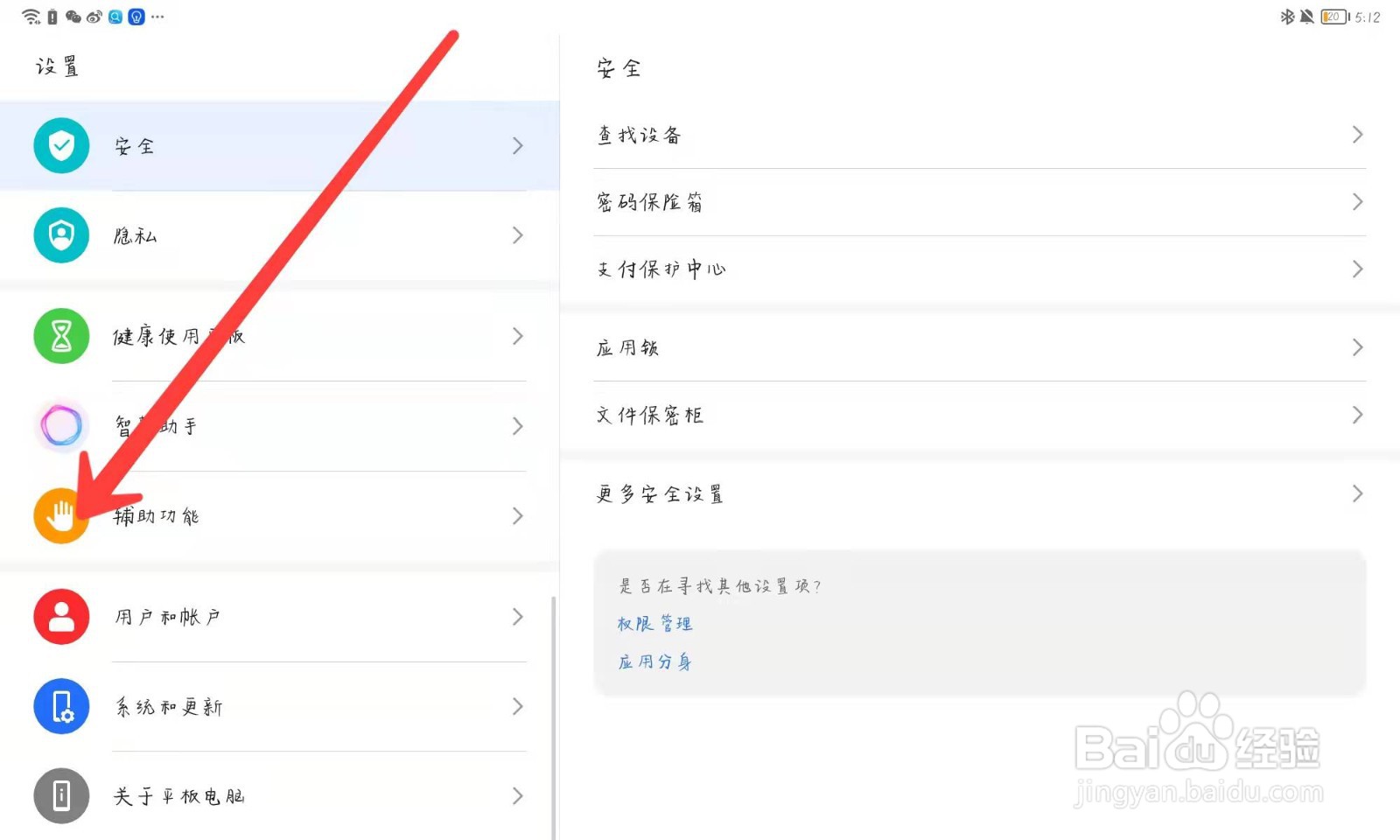Expand the 密码保险箱 row chevron
Viewport: 1400px width, 840px height.
coord(1357,202)
